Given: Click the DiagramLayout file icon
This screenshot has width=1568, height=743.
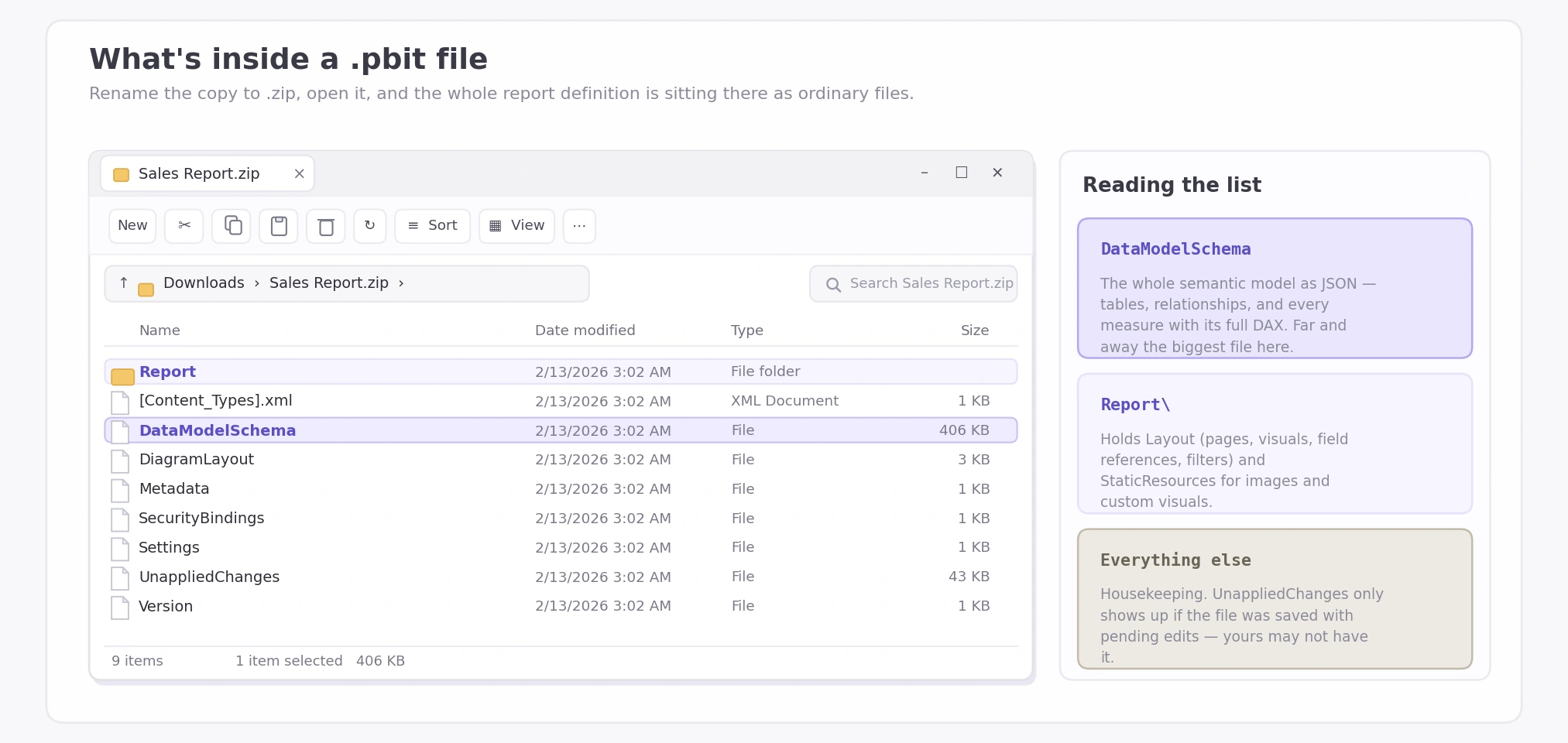Looking at the screenshot, I should point(120,461).
